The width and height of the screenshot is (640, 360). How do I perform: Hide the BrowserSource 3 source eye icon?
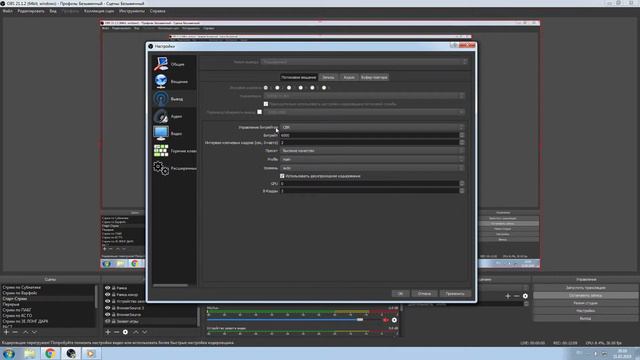(x=108, y=308)
